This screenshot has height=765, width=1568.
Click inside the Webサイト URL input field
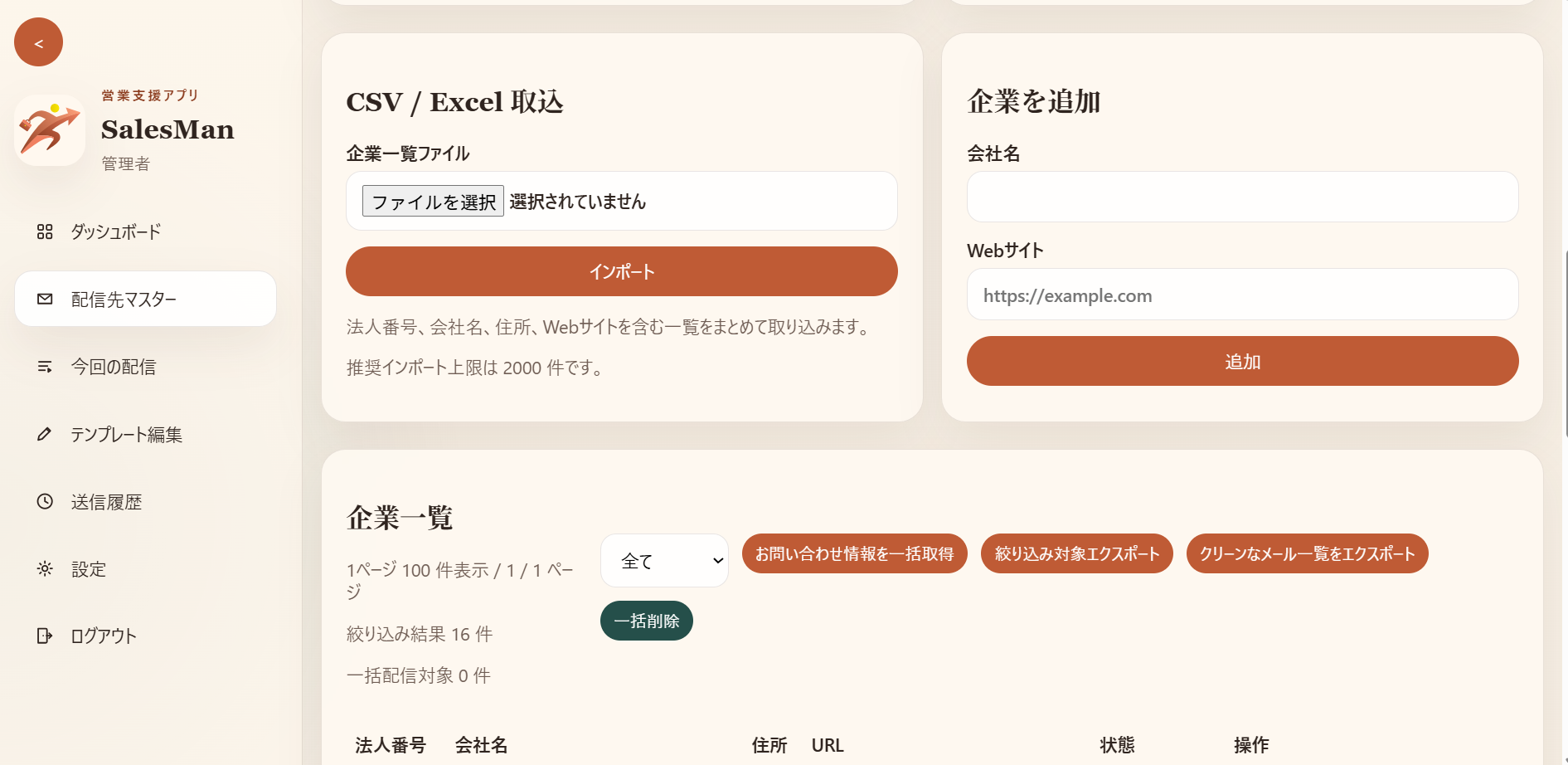(x=1241, y=295)
